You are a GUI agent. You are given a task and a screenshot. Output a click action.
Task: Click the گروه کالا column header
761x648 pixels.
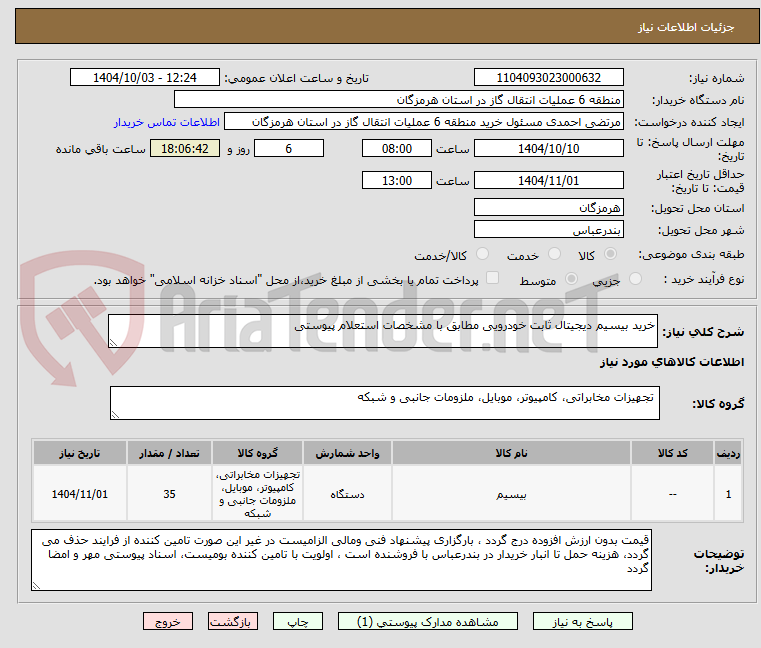point(257,453)
